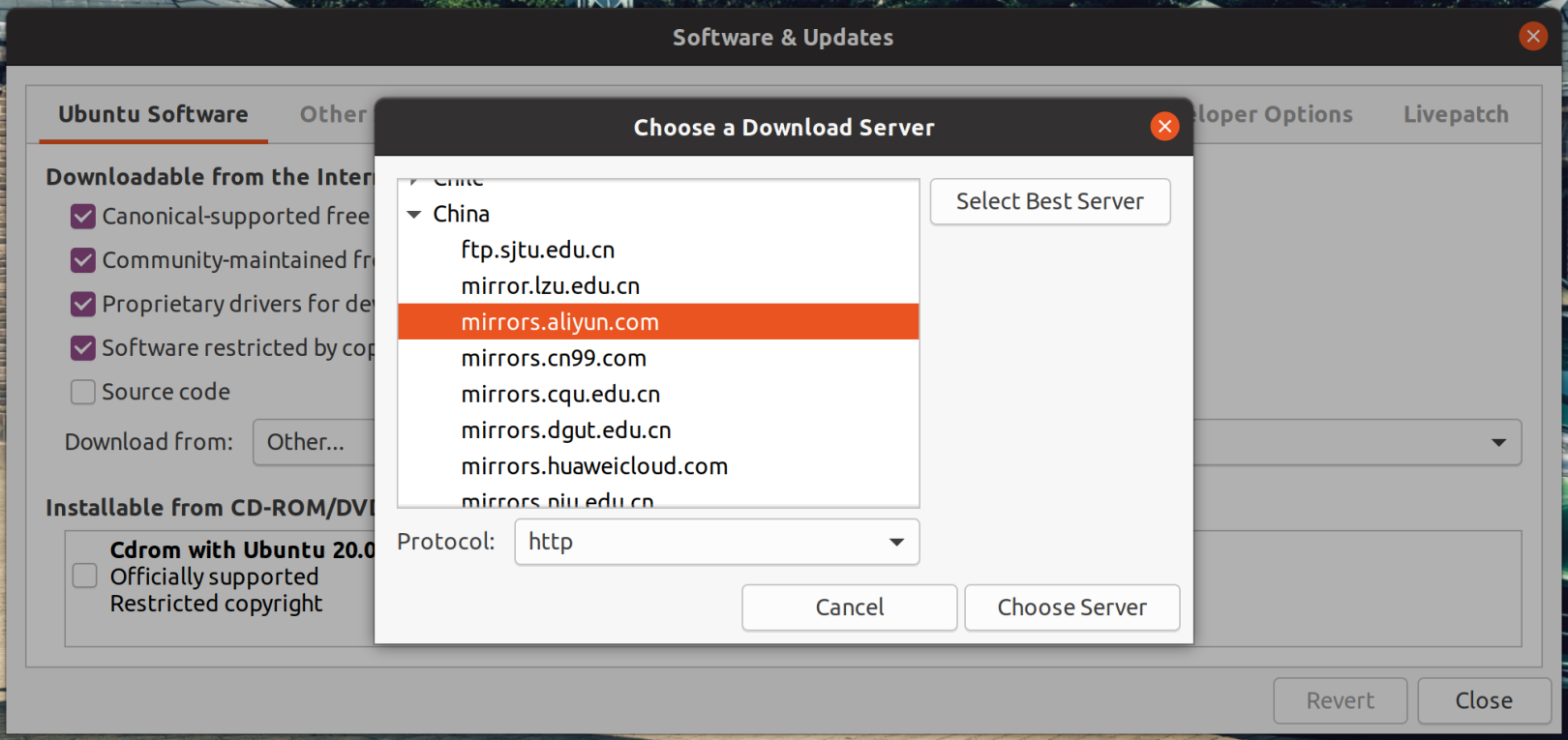Select mirrors.aliyun.com server
This screenshot has width=1568, height=740.
658,321
